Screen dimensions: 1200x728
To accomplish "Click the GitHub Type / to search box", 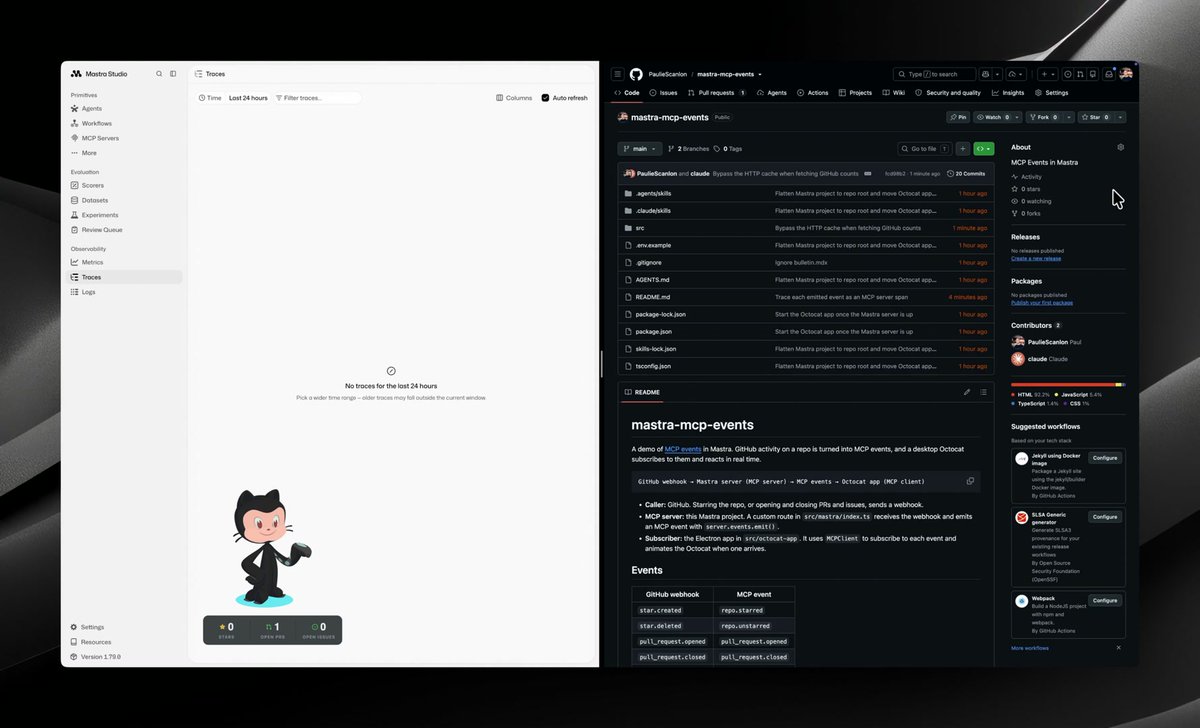I will coord(934,74).
